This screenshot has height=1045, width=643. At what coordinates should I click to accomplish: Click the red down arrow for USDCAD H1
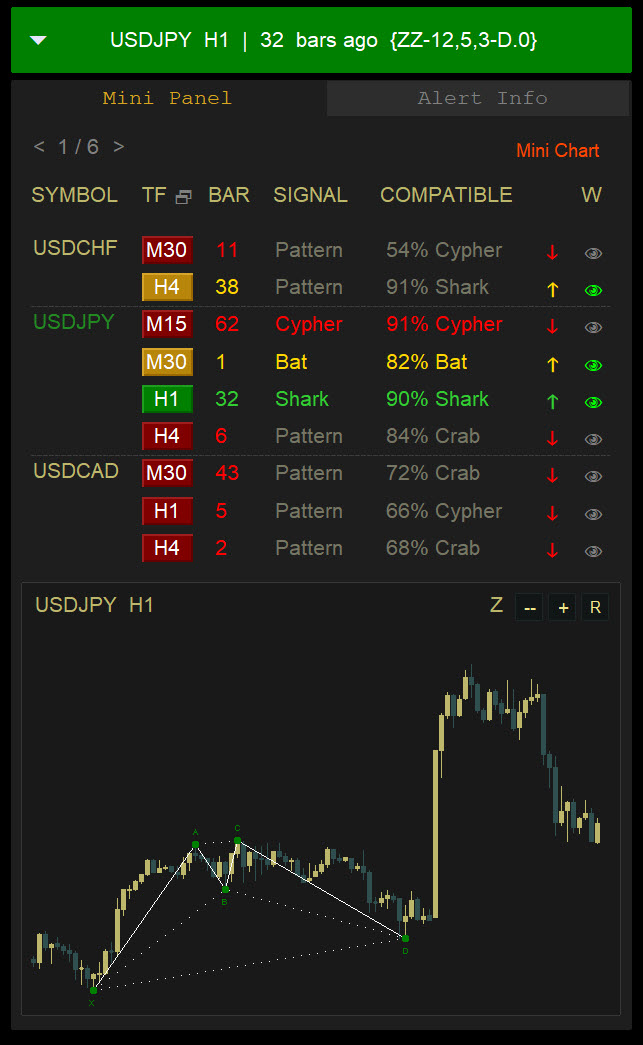click(x=552, y=513)
